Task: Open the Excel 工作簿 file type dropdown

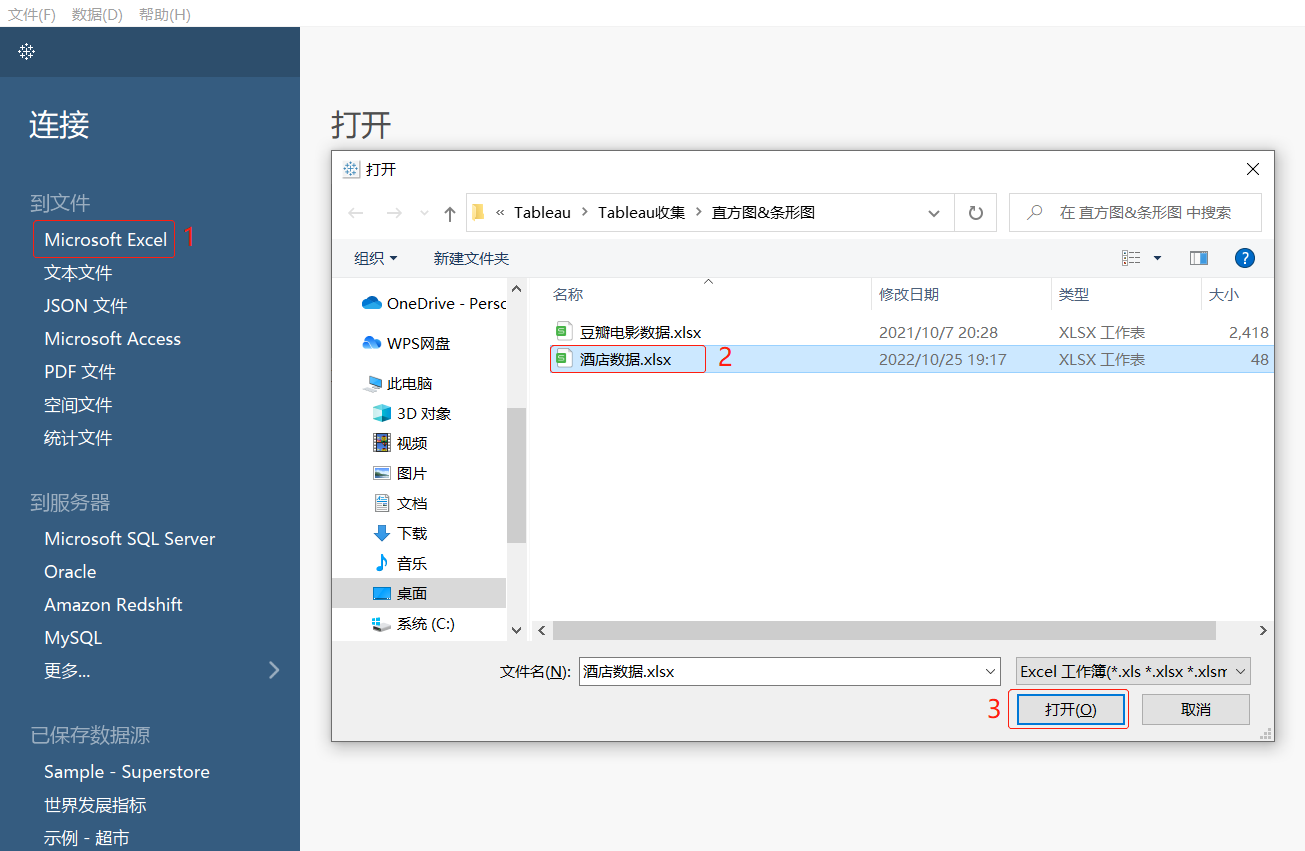Action: 1133,671
